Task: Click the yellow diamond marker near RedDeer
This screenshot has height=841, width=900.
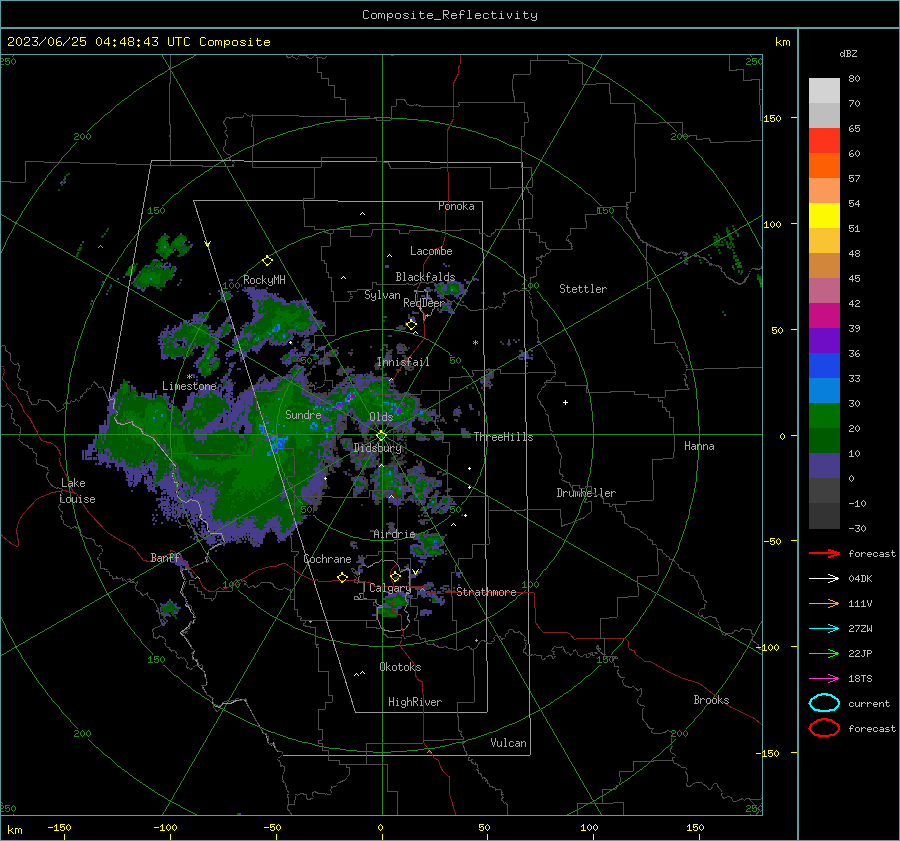Action: coord(411,325)
